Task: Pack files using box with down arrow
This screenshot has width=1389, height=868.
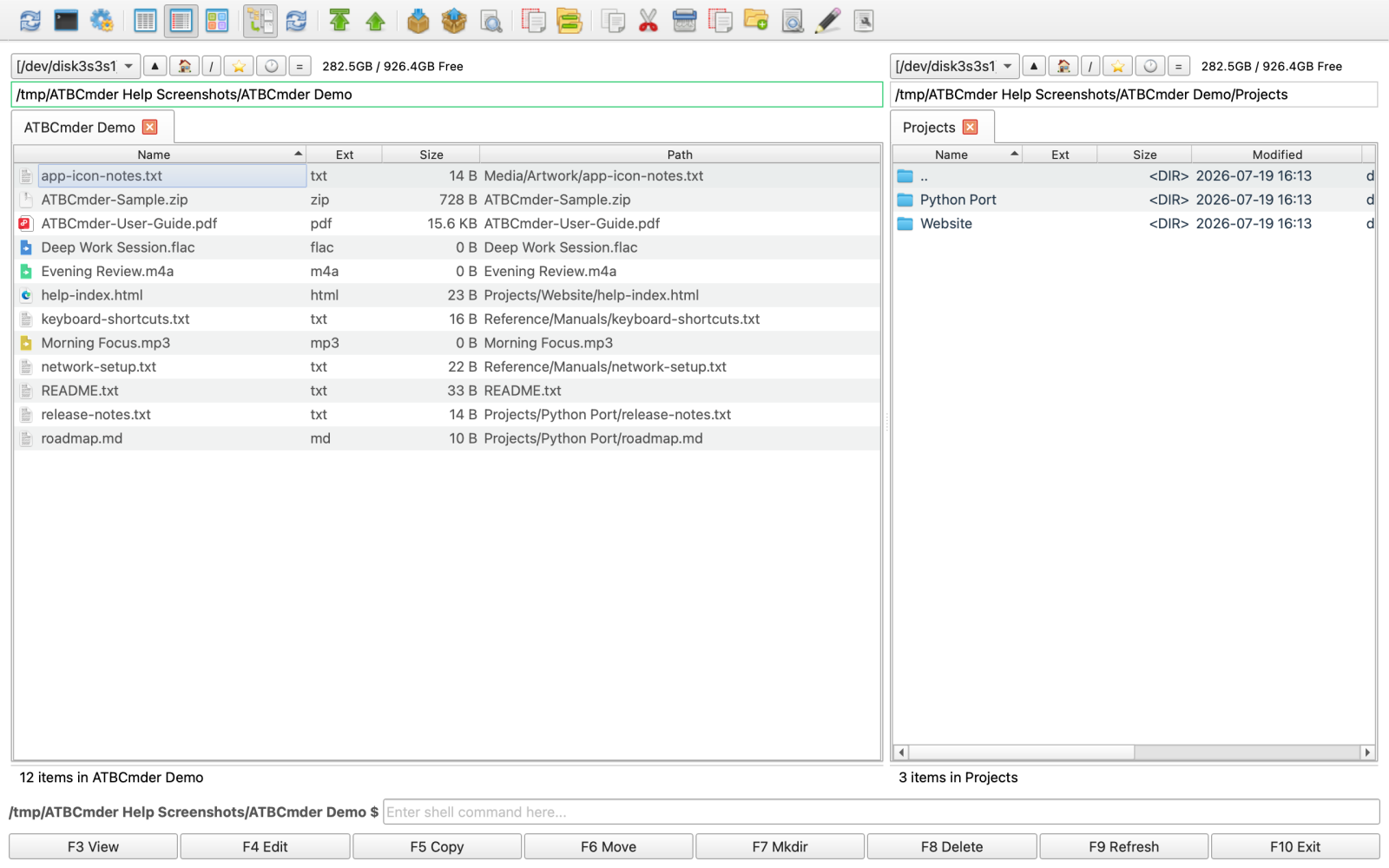Action: pos(418,21)
